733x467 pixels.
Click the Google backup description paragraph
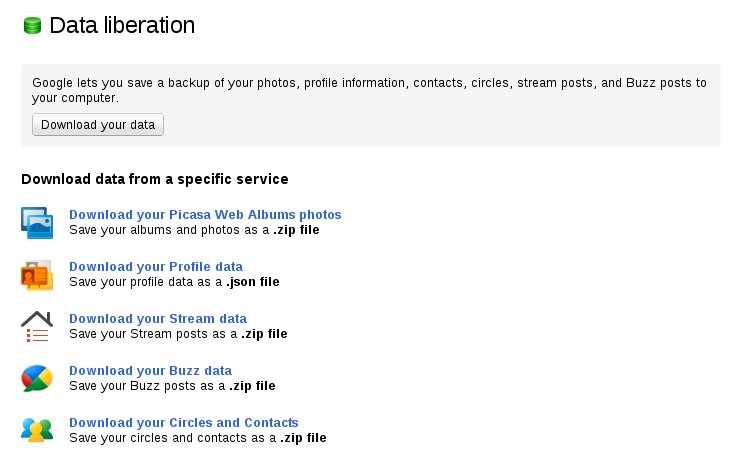[x=369, y=90]
